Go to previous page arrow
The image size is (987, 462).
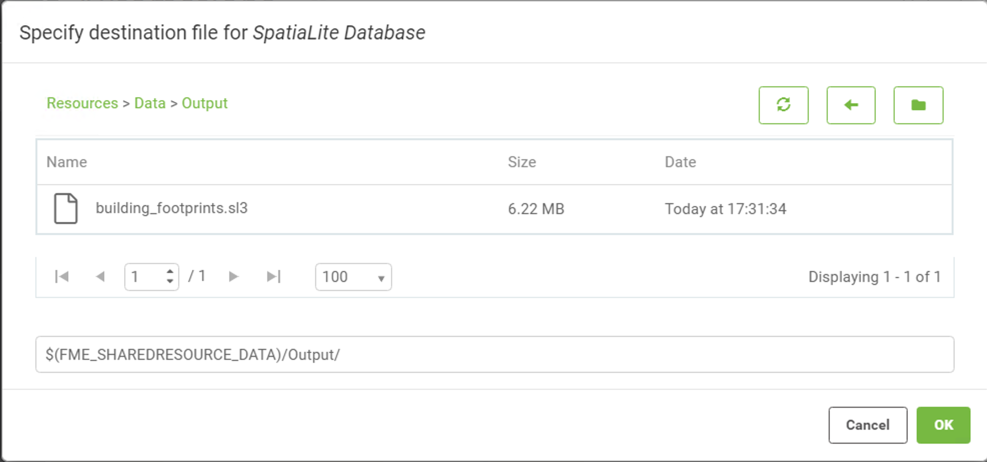pyautogui.click(x=99, y=276)
